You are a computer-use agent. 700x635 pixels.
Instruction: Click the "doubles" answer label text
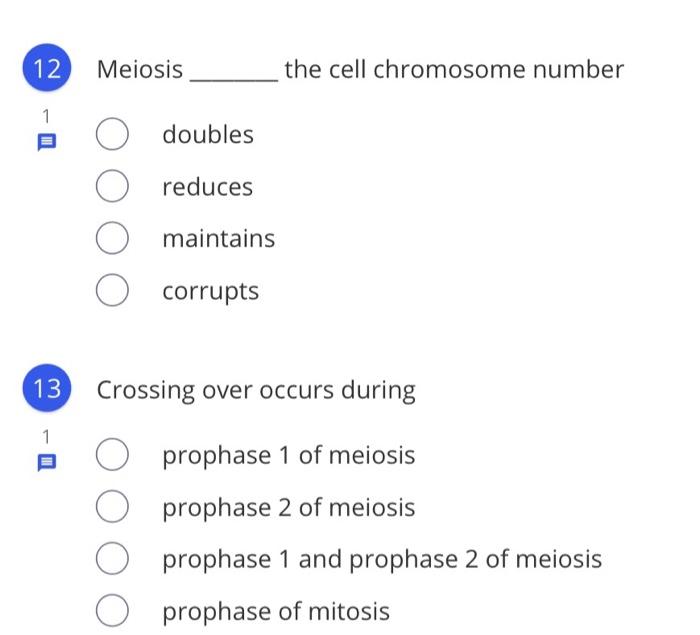(x=208, y=134)
